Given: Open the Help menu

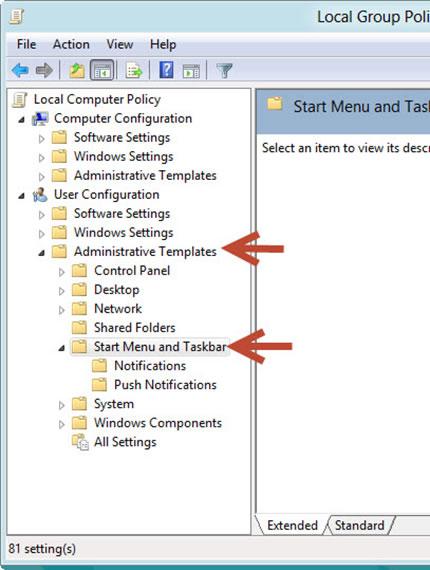Looking at the screenshot, I should 163,44.
